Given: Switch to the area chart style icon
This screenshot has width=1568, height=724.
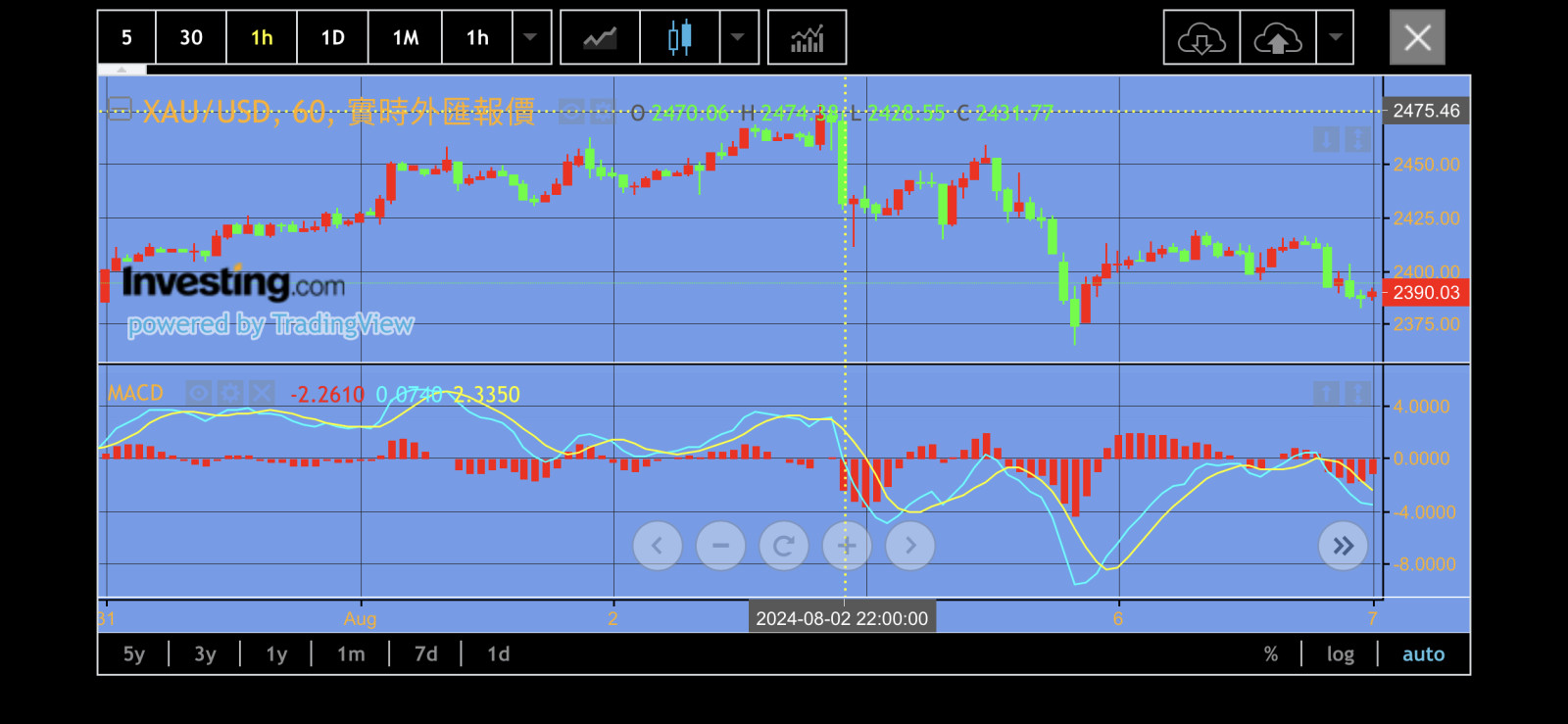Looking at the screenshot, I should (600, 38).
